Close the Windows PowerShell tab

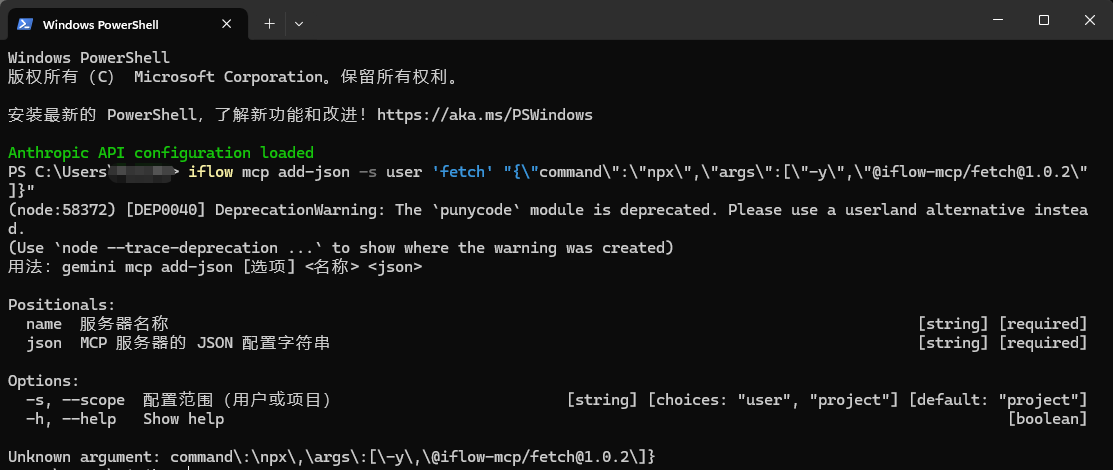coord(233,24)
